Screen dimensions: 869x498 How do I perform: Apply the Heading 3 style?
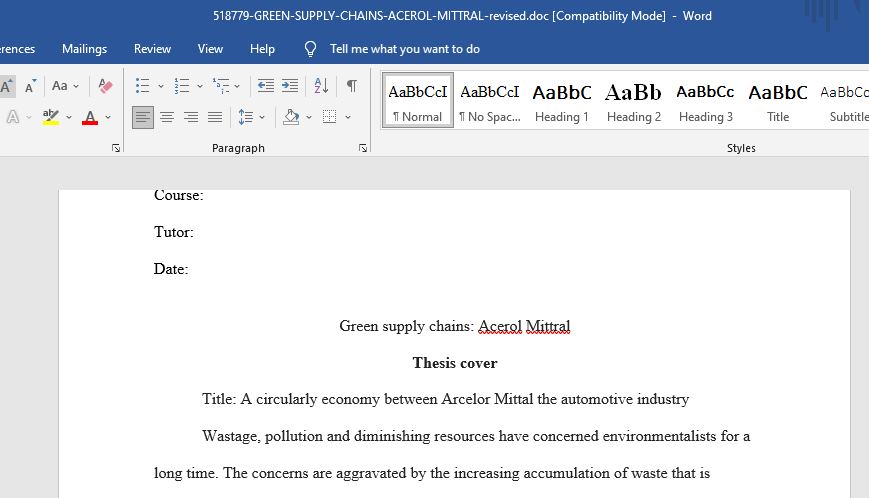pyautogui.click(x=706, y=101)
